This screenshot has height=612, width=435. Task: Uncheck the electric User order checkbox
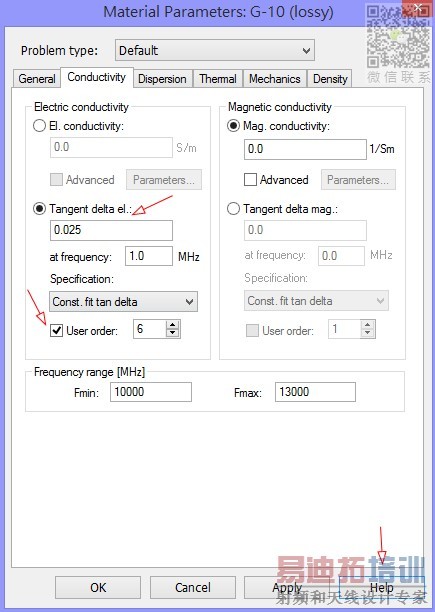click(x=57, y=331)
